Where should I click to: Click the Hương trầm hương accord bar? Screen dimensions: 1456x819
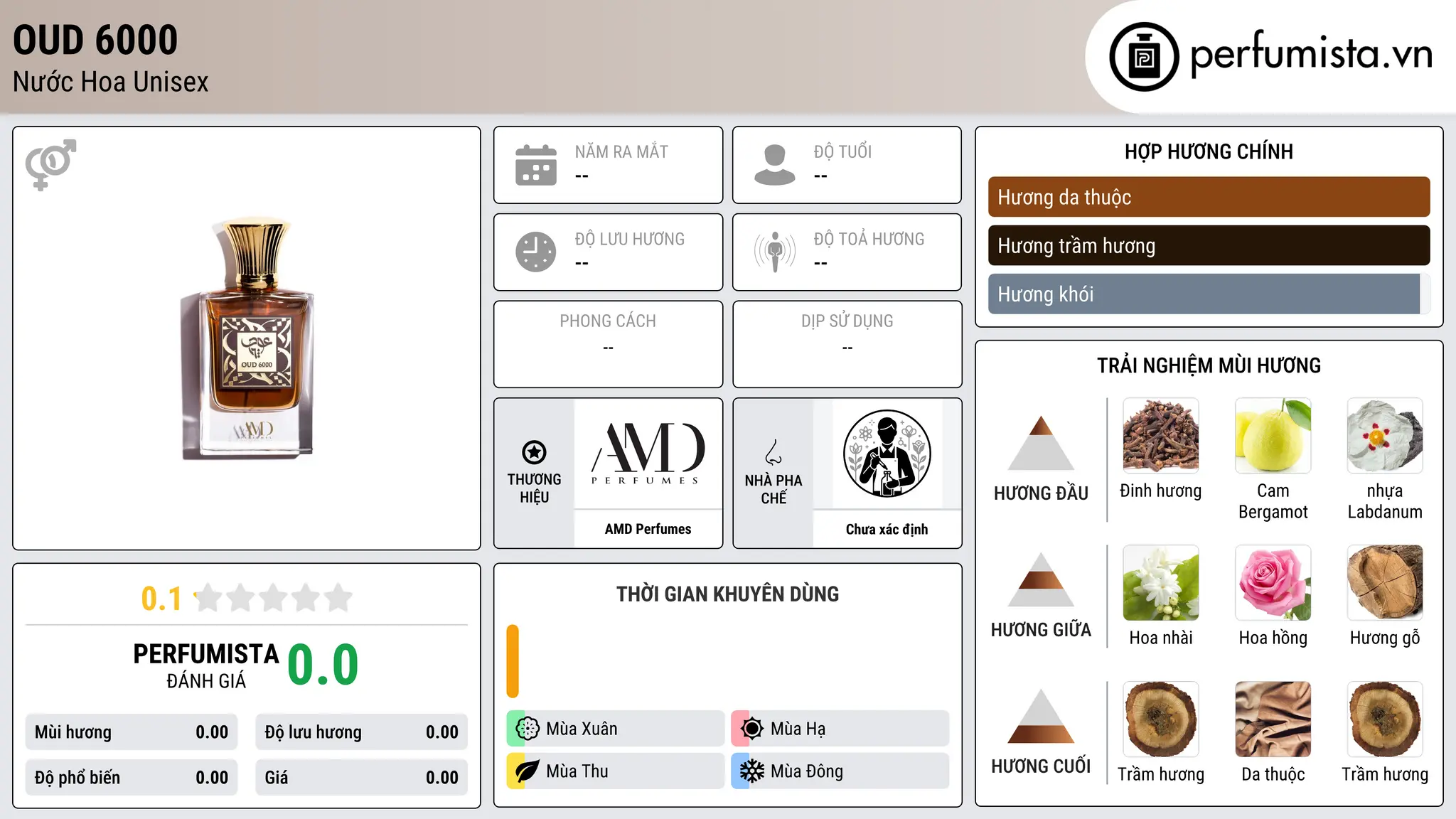click(x=1209, y=245)
